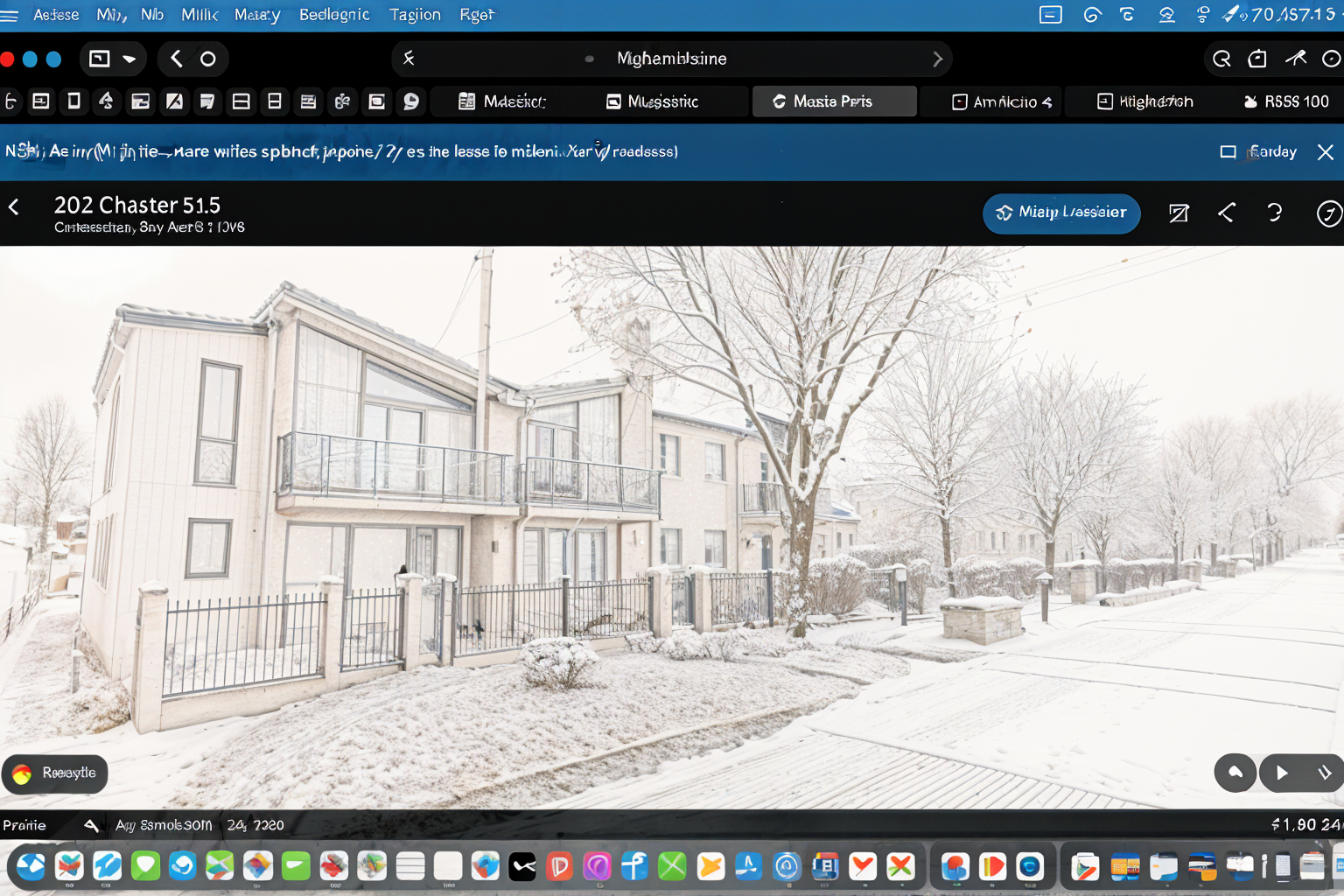Screen dimensions: 1344x896
Task: Click the Reeaytle button on the photo
Action: point(55,773)
